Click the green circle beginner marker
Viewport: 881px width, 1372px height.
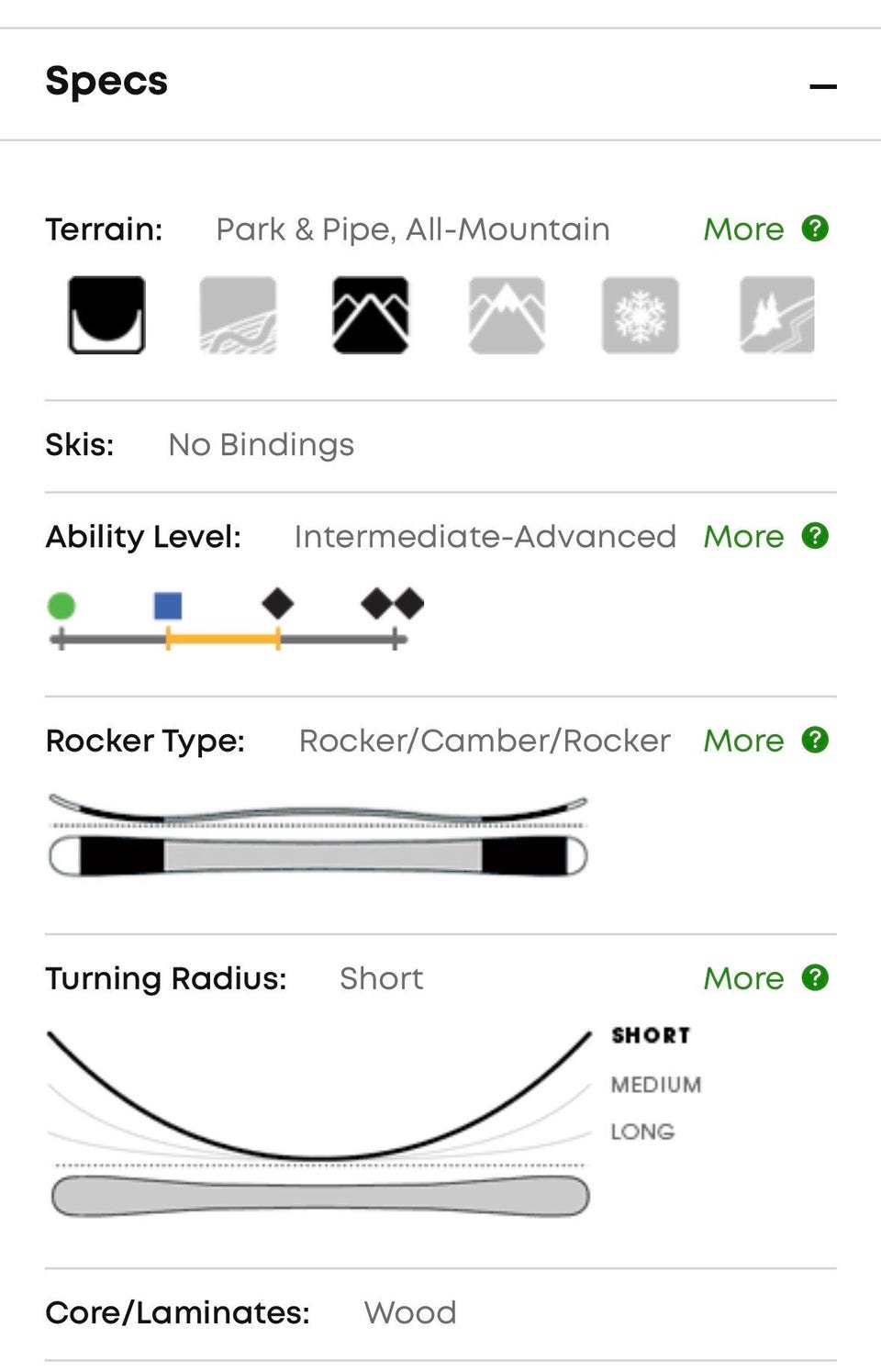coord(61,606)
